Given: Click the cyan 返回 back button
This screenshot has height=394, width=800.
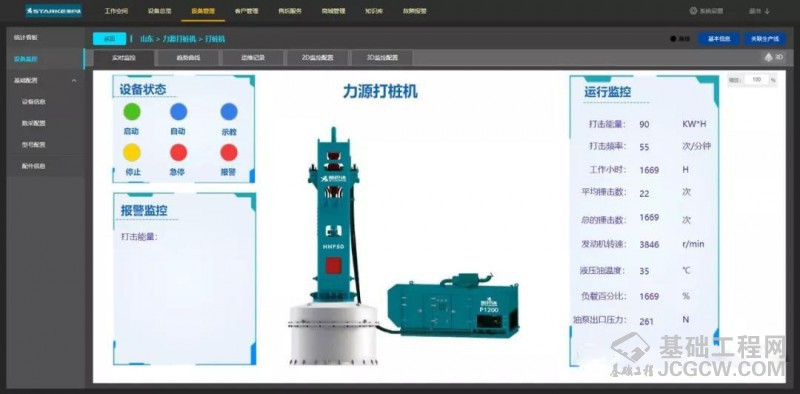Looking at the screenshot, I should click(x=110, y=39).
